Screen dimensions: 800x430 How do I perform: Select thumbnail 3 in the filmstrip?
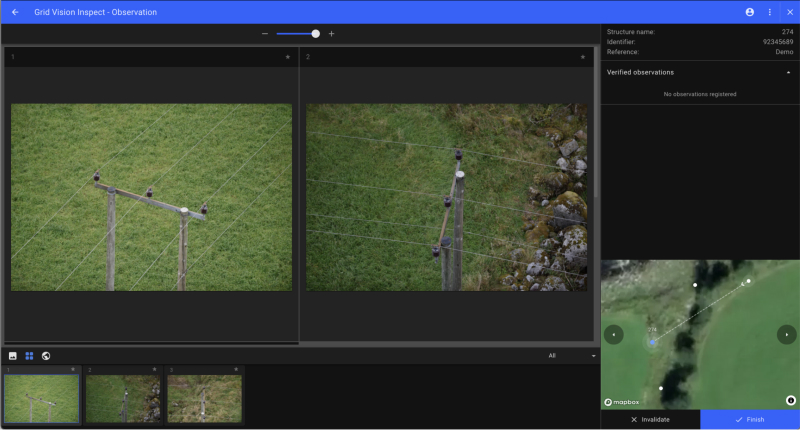pyautogui.click(x=205, y=398)
